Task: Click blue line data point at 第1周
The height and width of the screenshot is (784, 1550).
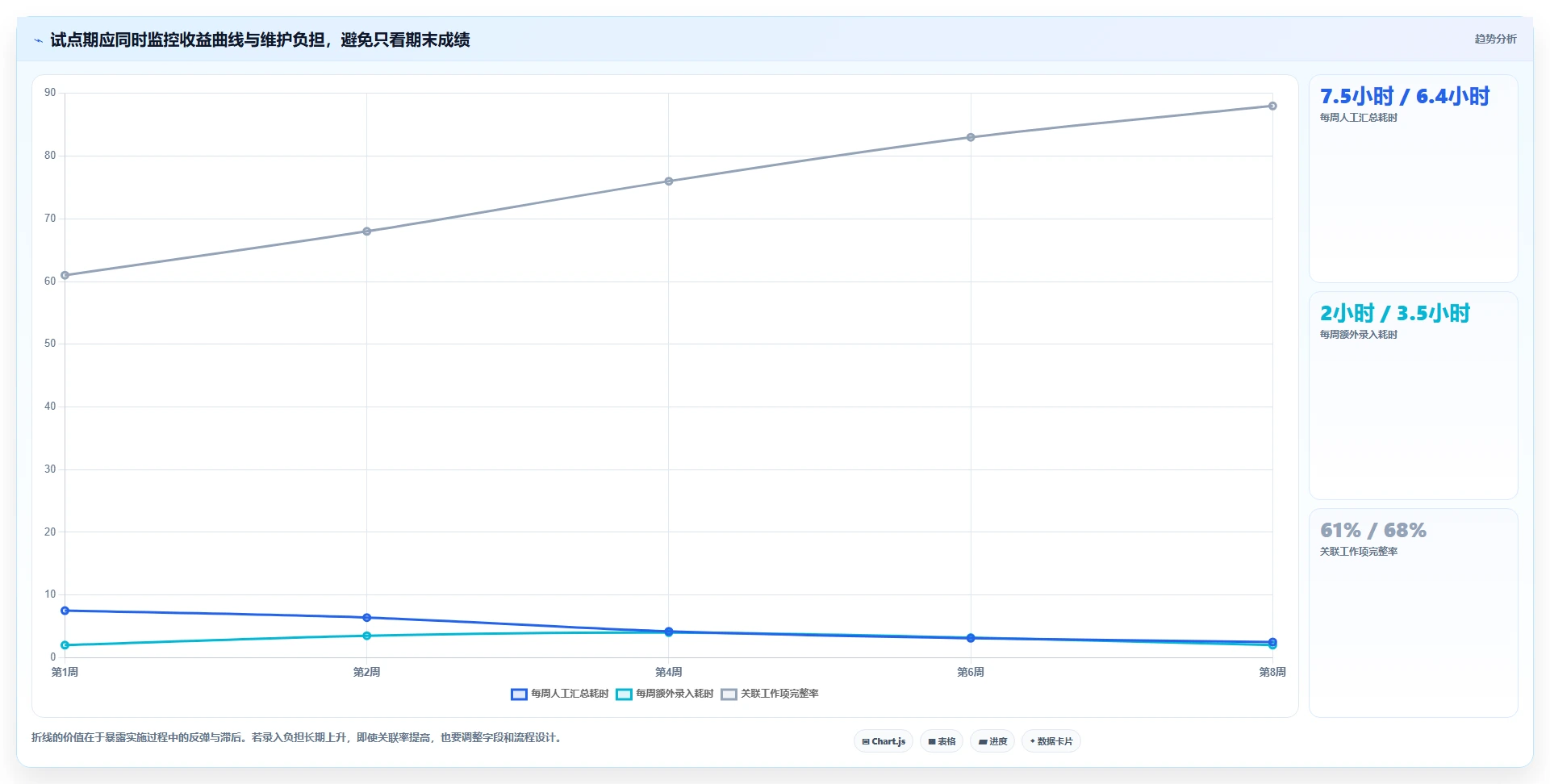Action: (65, 611)
